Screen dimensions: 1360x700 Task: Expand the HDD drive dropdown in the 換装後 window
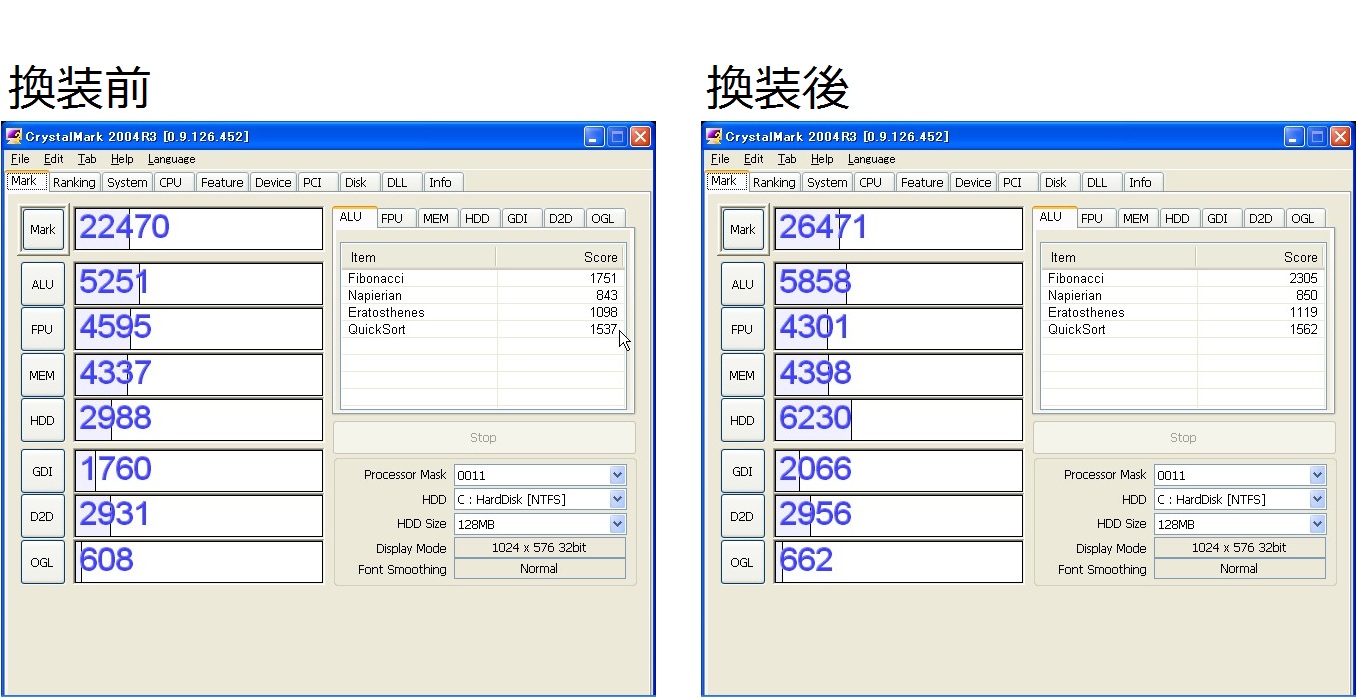pos(1317,499)
